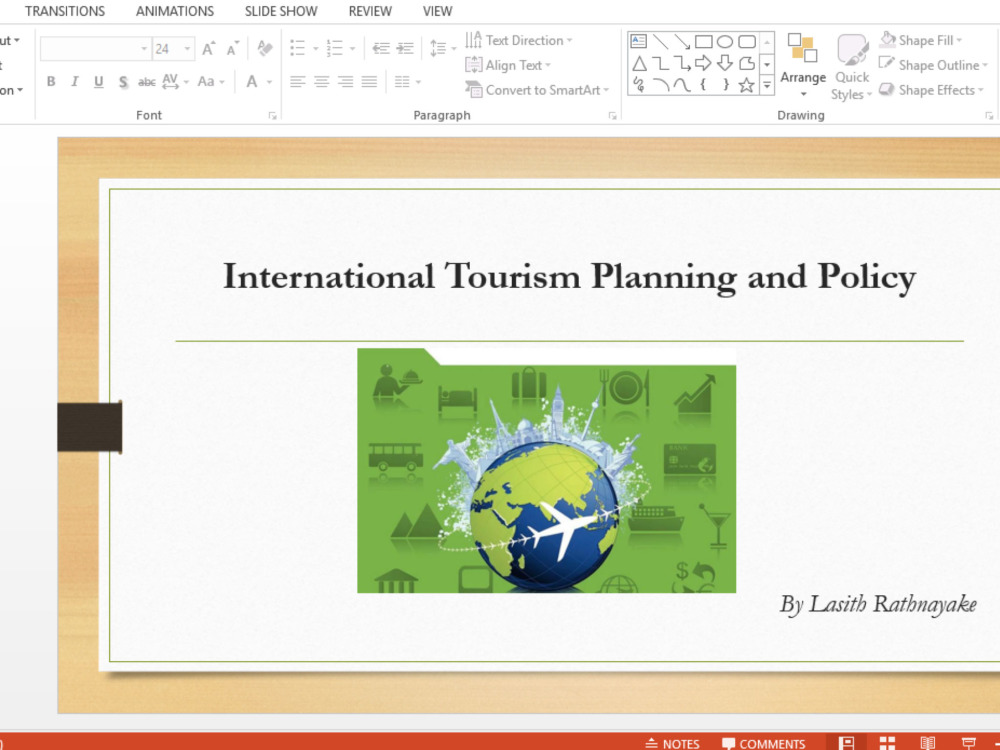Switch to the SLIDE SHOW tab
Screen dimensions: 1000x750
click(281, 11)
